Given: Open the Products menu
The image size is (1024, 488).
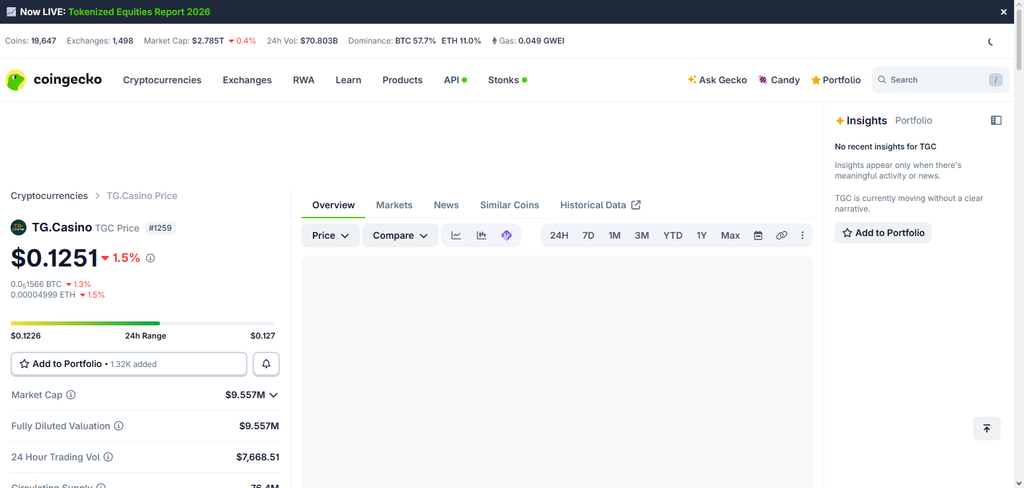Looking at the screenshot, I should (x=402, y=80).
